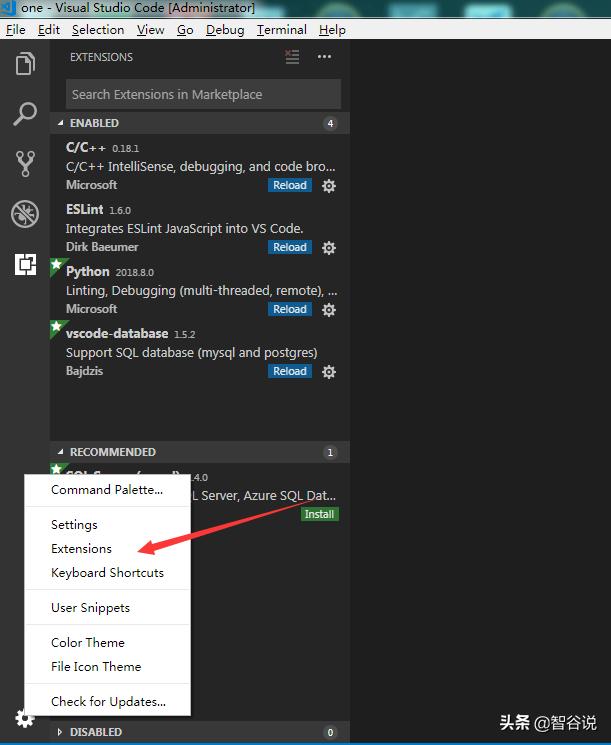Reload the C/C++ extension

[290, 185]
